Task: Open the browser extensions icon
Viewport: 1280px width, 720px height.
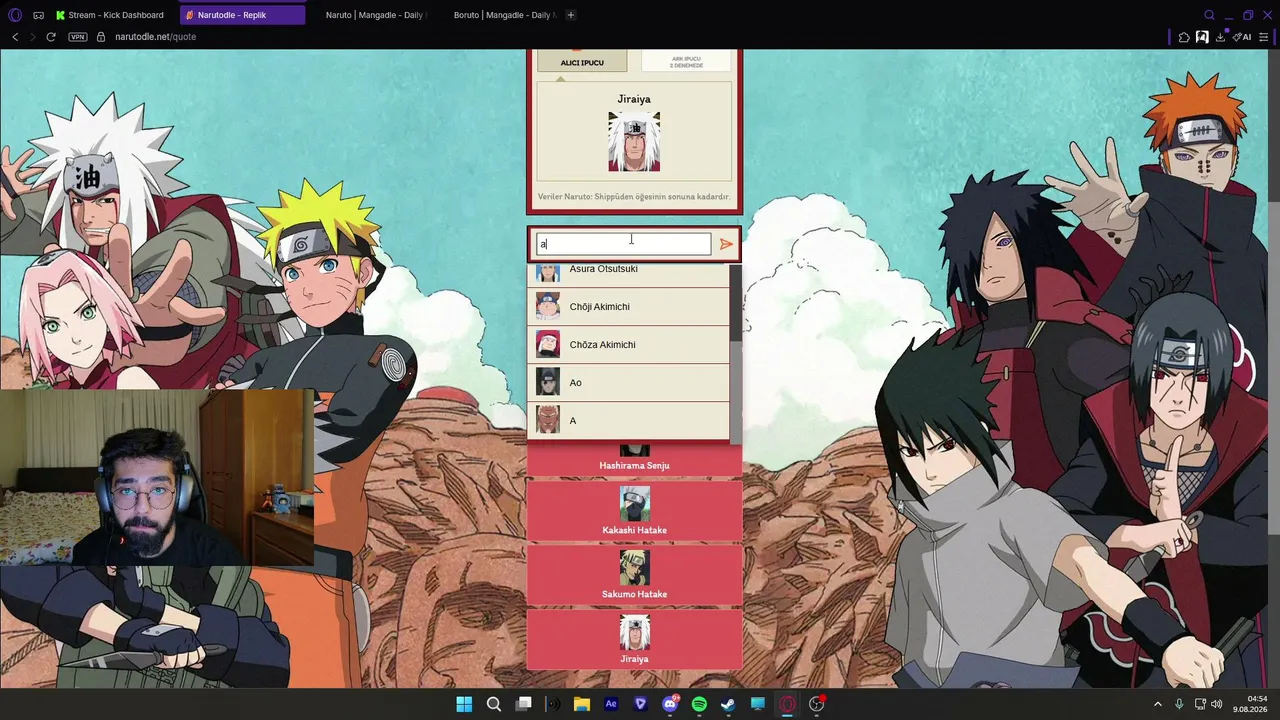Action: coord(1184,37)
